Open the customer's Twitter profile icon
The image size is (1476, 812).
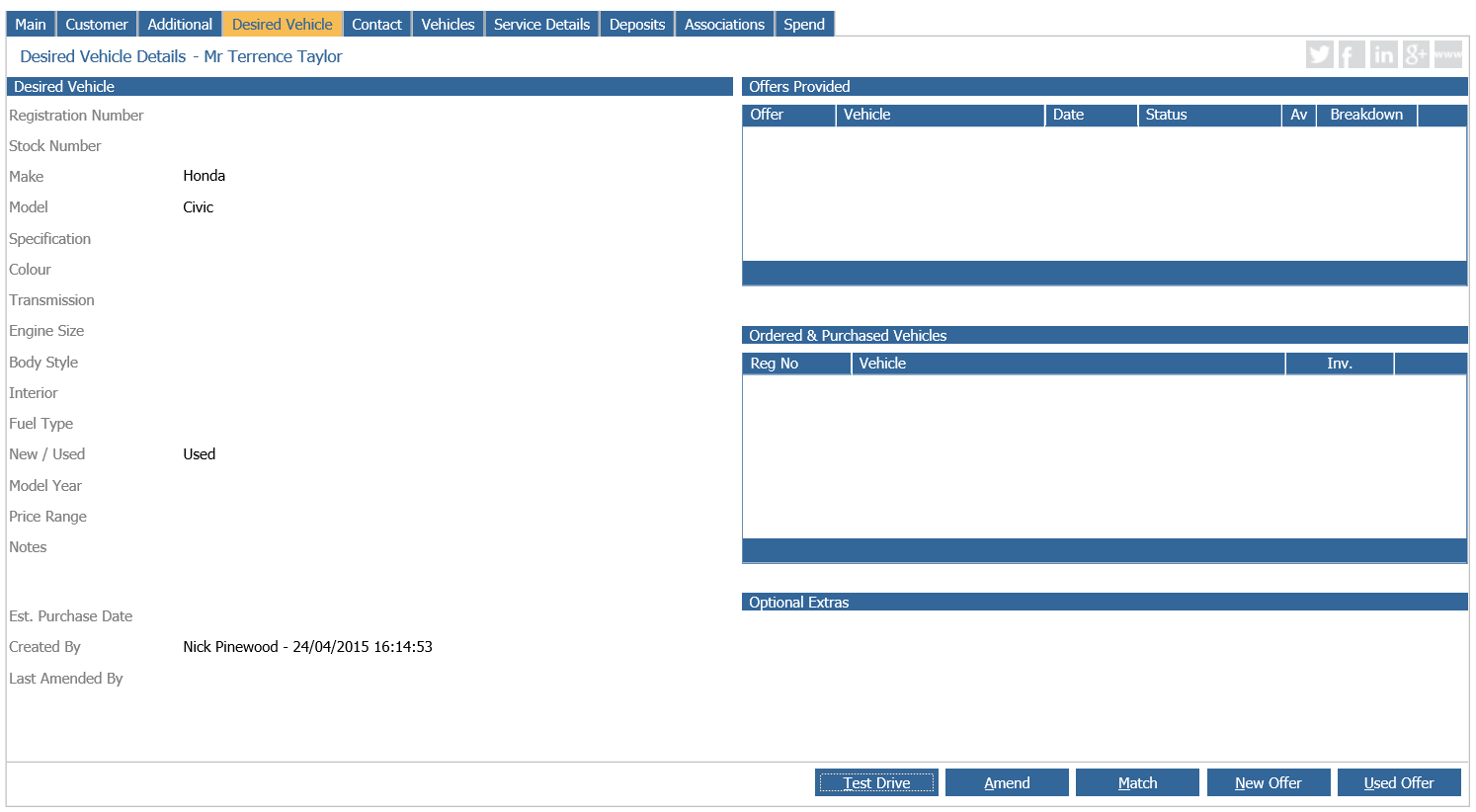pyautogui.click(x=1320, y=54)
